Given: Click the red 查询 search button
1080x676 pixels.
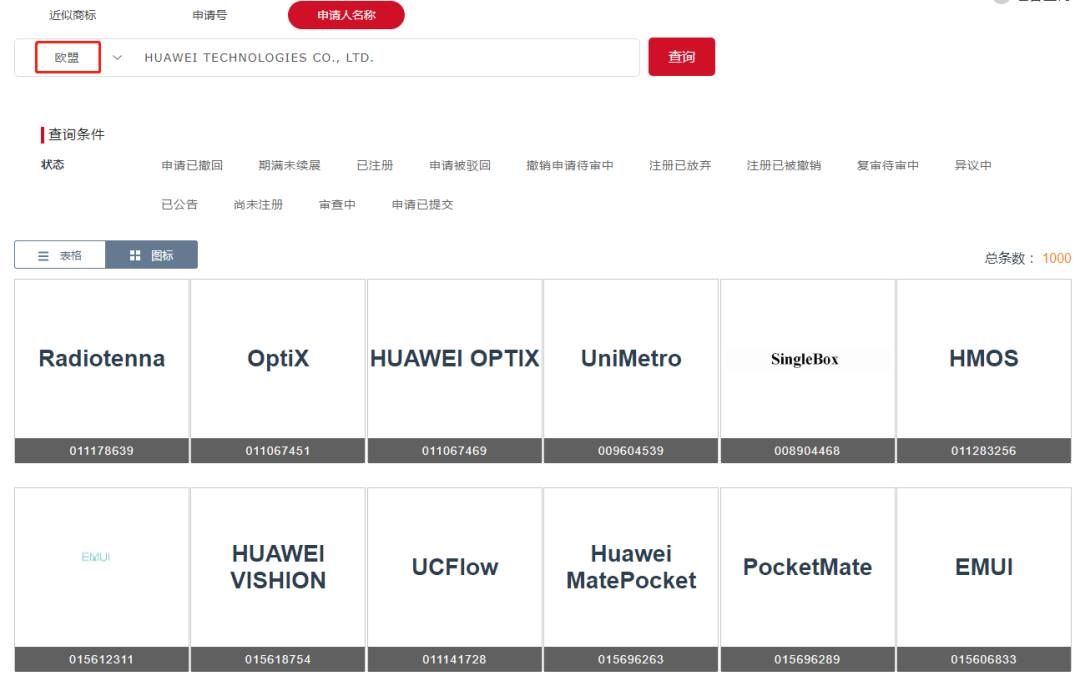Looking at the screenshot, I should coord(681,57).
